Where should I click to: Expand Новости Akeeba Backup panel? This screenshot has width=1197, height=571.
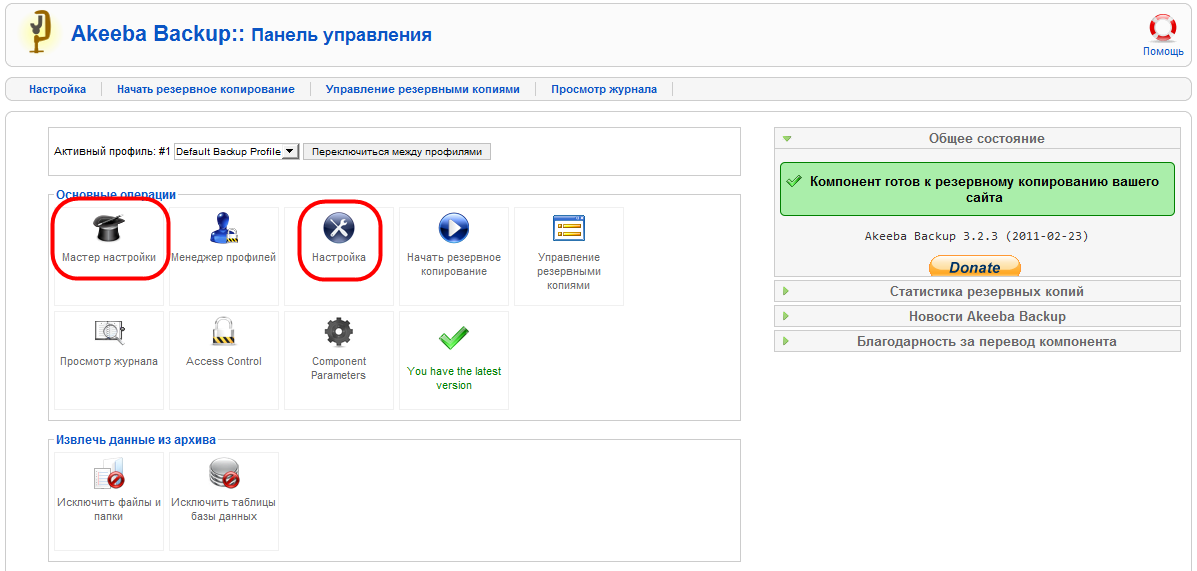(x=977, y=316)
